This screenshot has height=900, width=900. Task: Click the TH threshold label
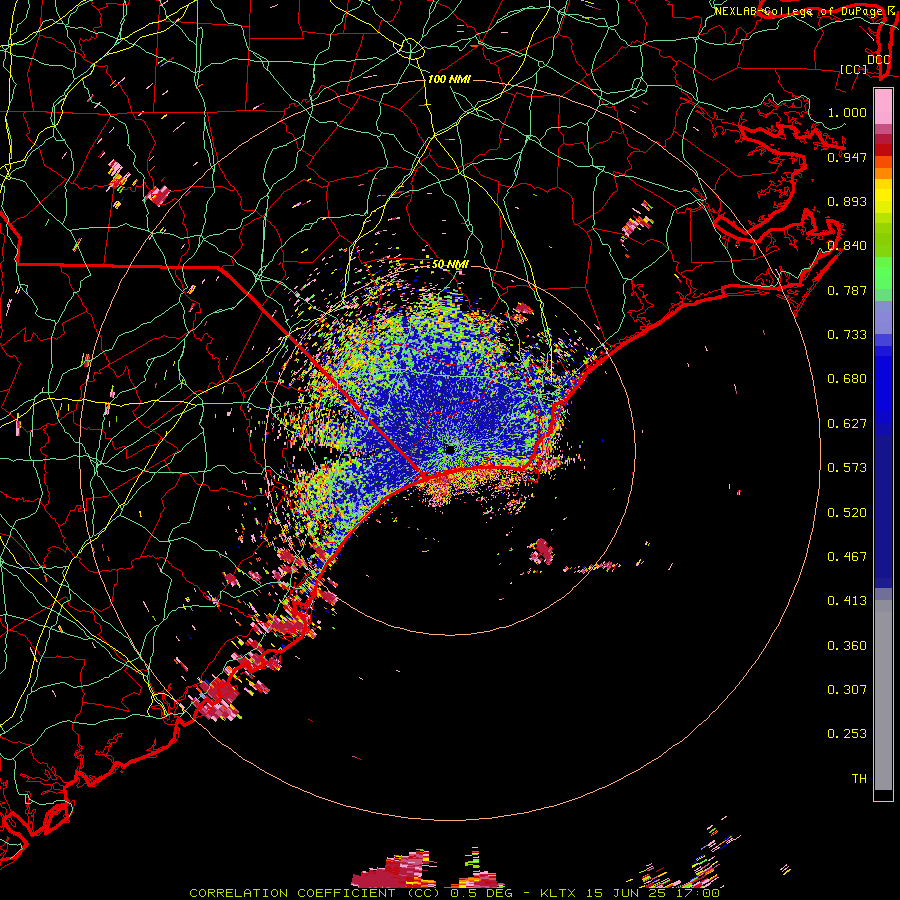[x=859, y=779]
